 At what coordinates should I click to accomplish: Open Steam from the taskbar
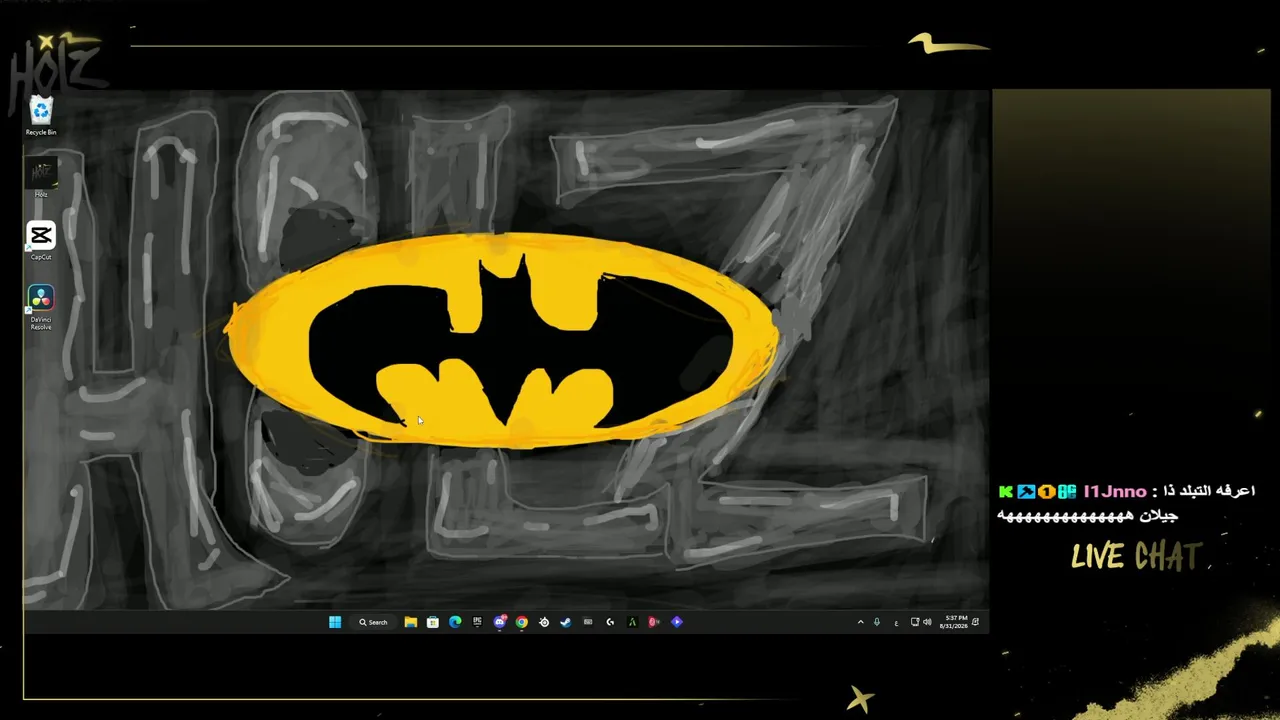[x=565, y=622]
